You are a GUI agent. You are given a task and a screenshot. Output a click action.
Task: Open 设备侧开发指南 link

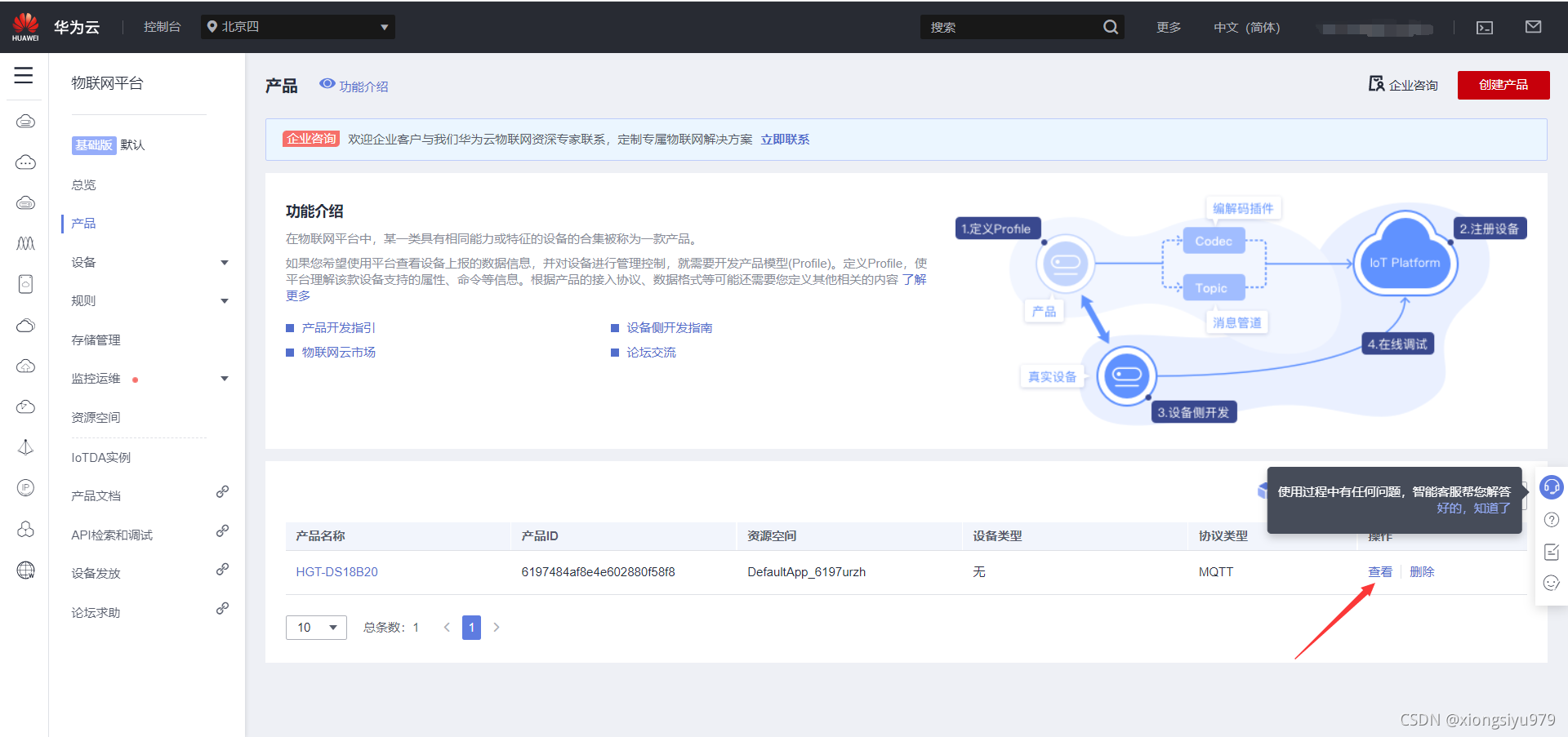tap(670, 327)
